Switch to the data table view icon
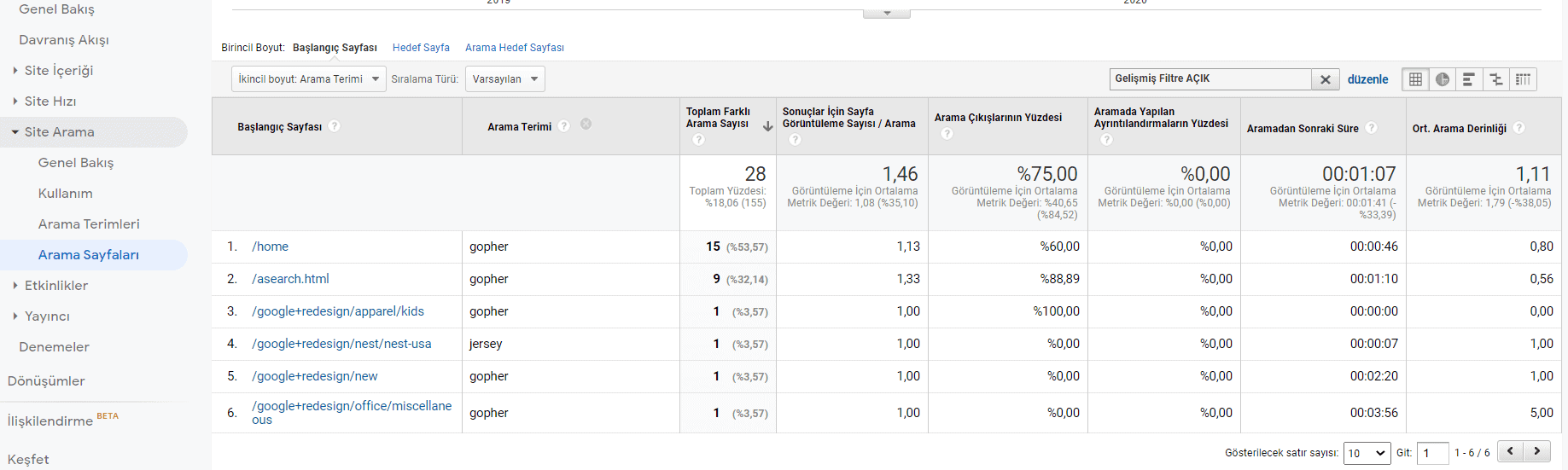 click(x=1415, y=79)
